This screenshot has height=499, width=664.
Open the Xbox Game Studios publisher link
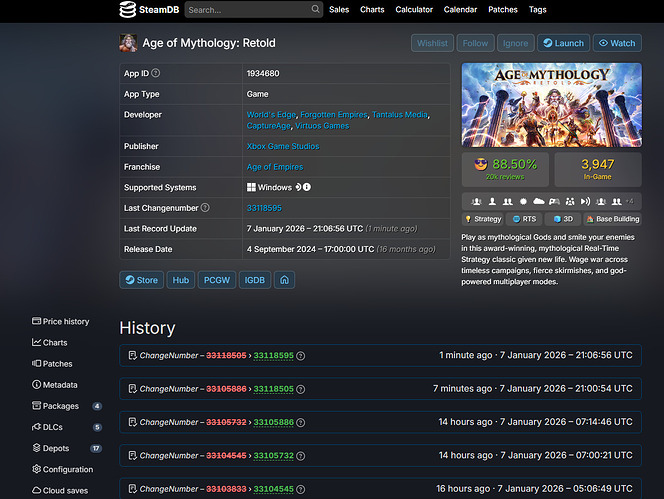283,146
